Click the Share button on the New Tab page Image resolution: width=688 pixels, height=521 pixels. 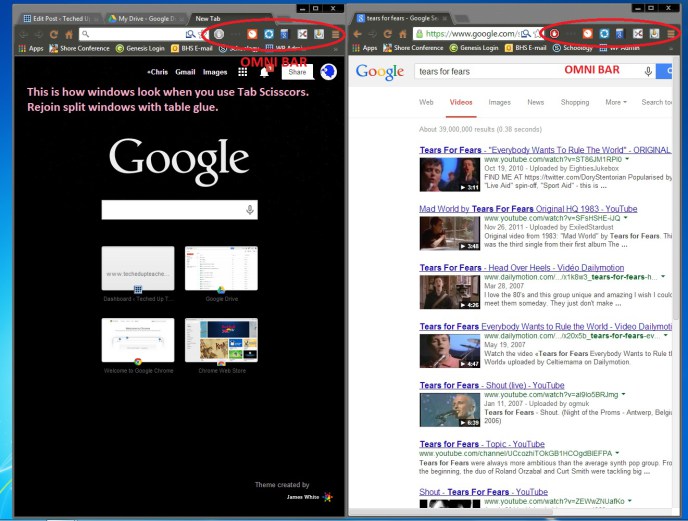click(x=297, y=72)
